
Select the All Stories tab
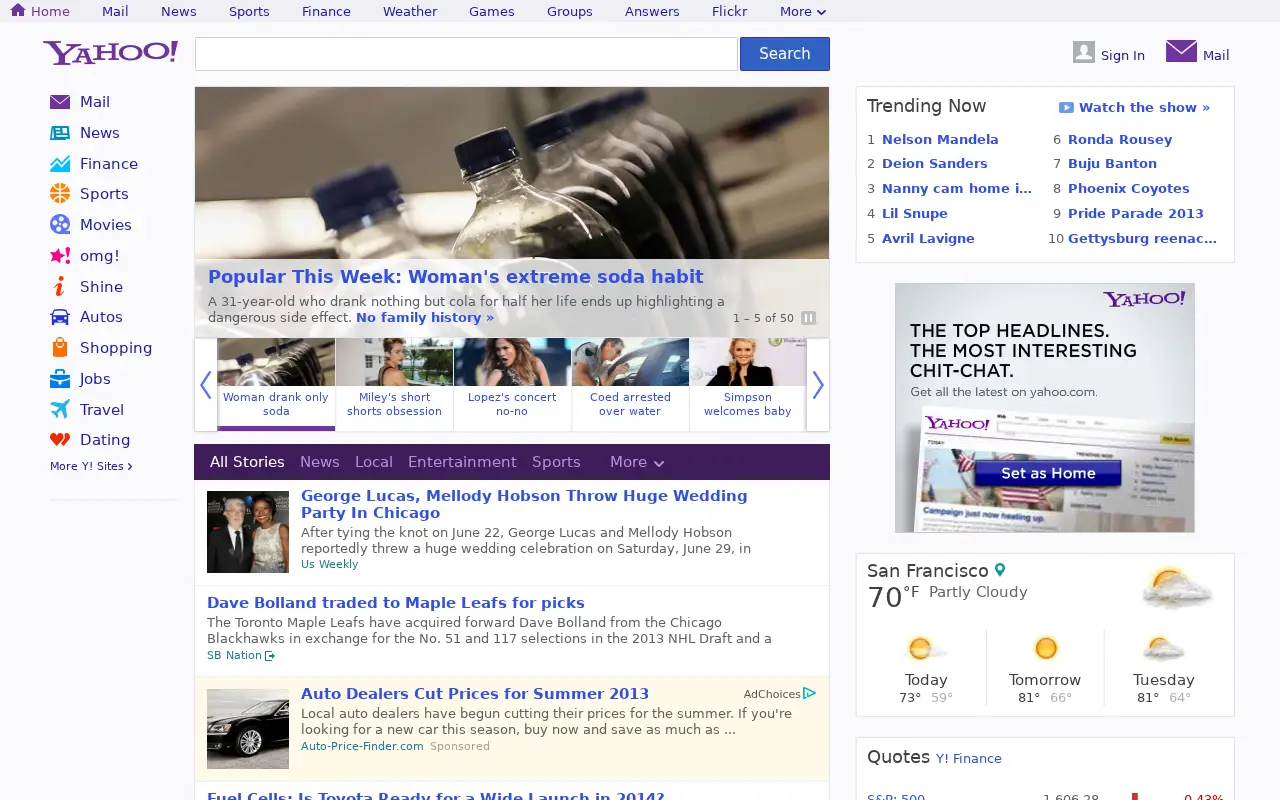[247, 462]
